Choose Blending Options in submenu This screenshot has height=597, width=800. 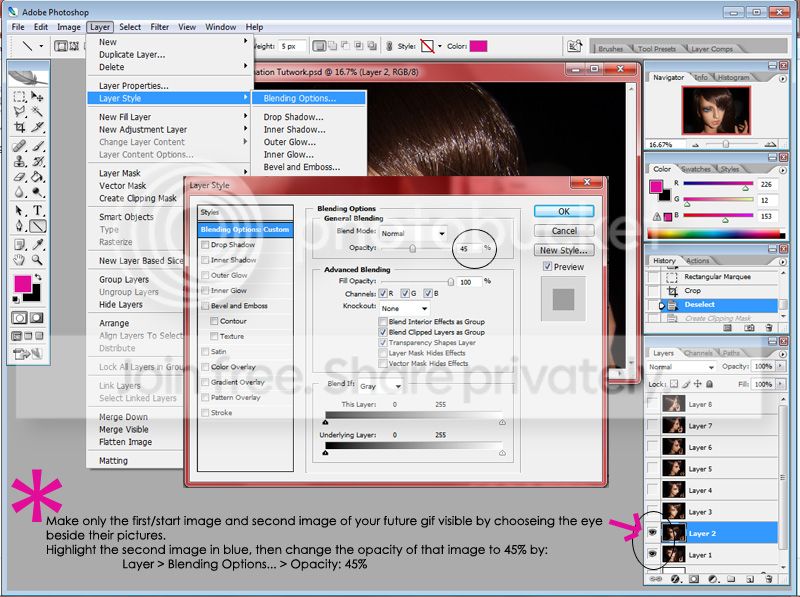pos(309,98)
